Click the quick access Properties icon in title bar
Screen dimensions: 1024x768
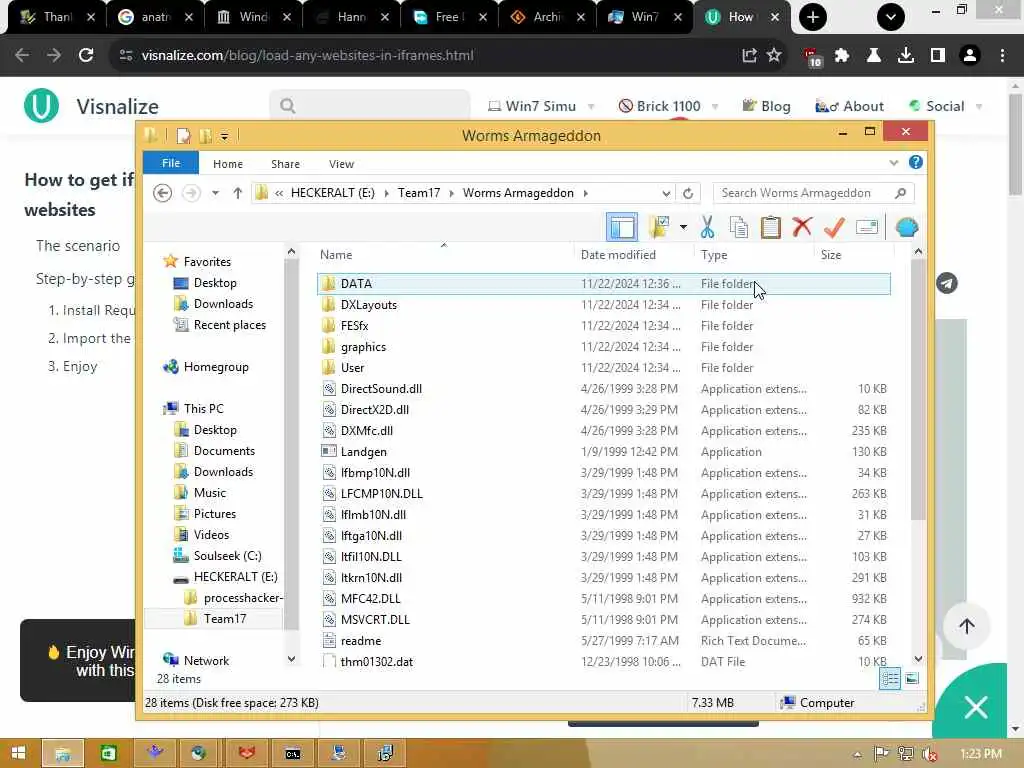[x=184, y=136]
